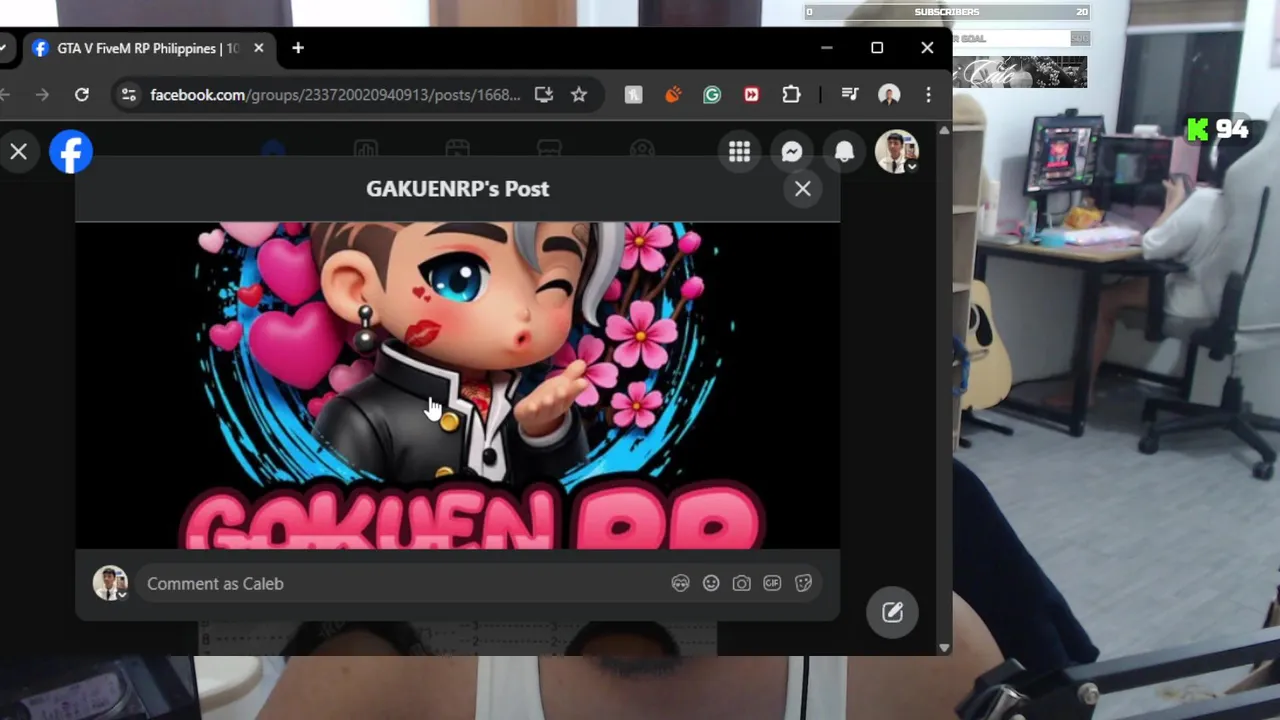
Task: Insert an avatar sticker in comment
Action: click(680, 583)
